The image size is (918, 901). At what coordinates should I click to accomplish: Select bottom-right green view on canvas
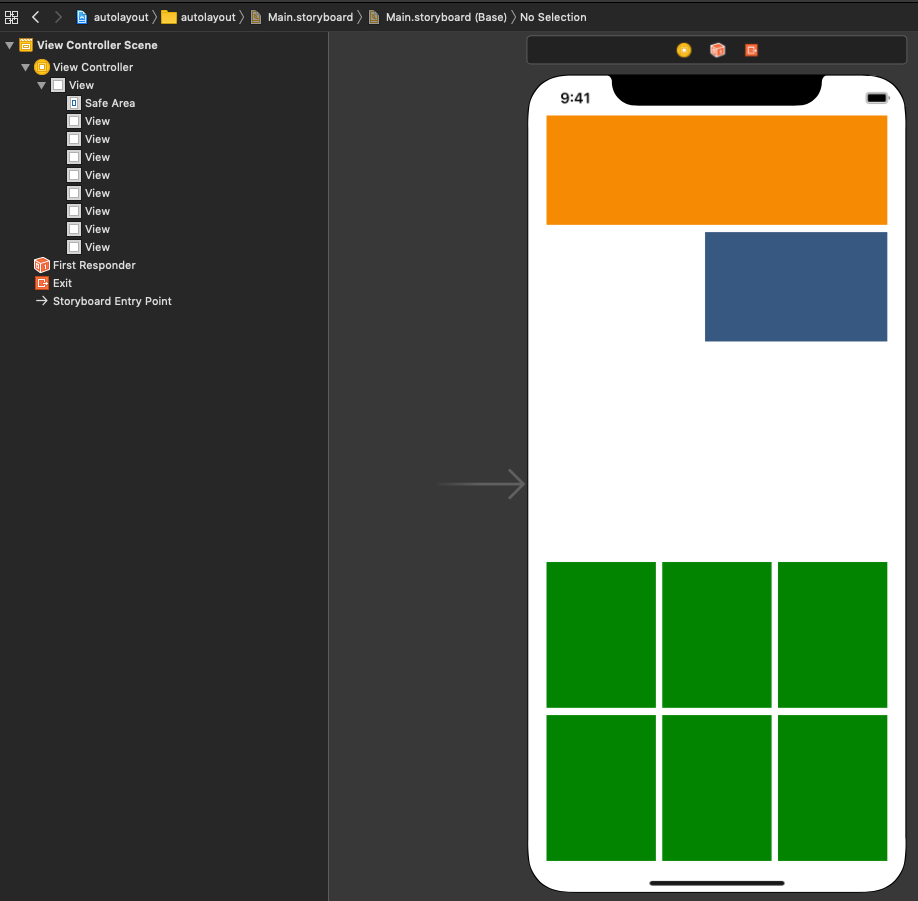833,788
